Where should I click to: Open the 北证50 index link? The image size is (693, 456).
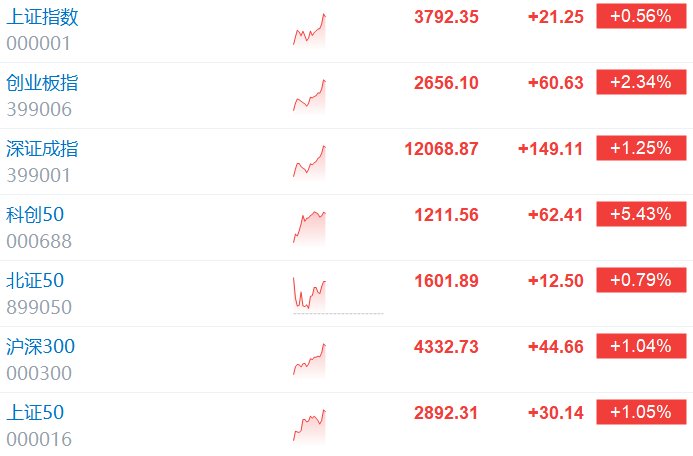click(35, 281)
